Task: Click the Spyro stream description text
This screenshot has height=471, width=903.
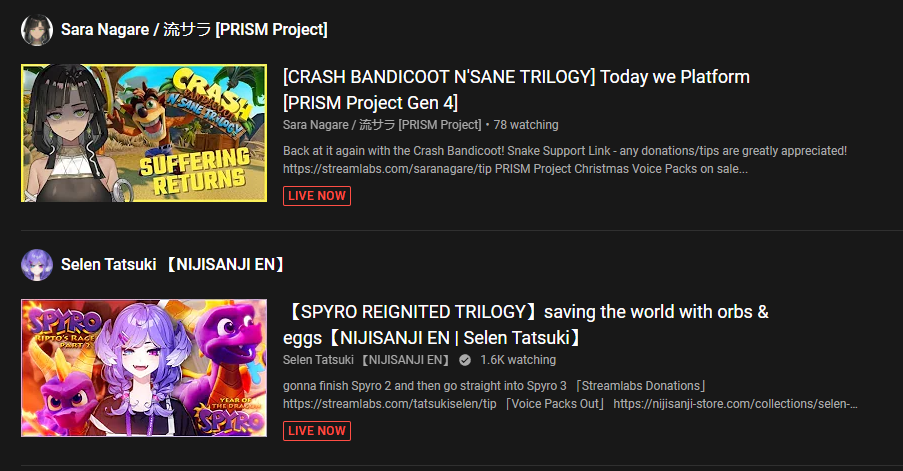Action: pos(570,394)
